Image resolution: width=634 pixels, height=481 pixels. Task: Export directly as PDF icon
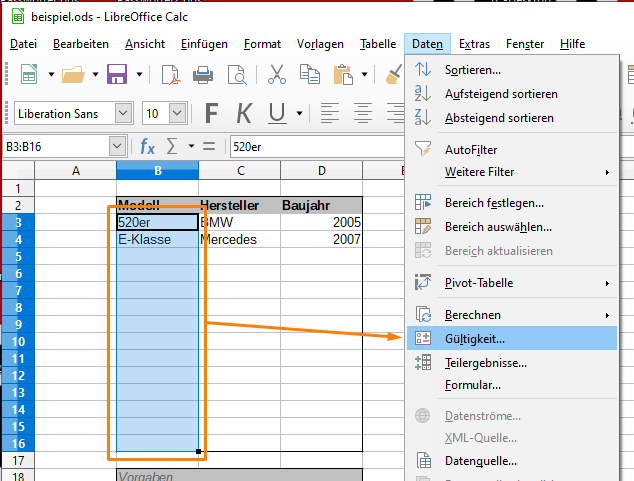tap(171, 75)
